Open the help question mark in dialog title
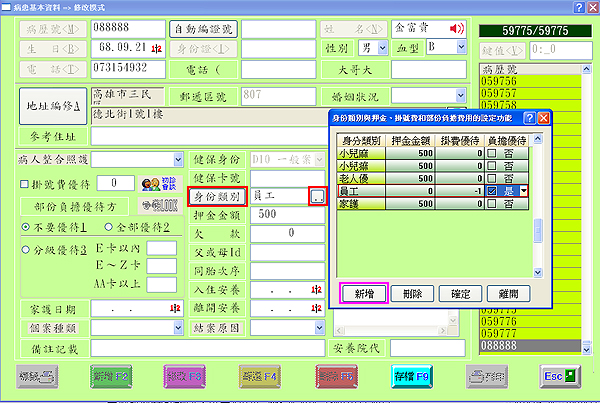The height and width of the screenshot is (403, 600). pos(530,118)
